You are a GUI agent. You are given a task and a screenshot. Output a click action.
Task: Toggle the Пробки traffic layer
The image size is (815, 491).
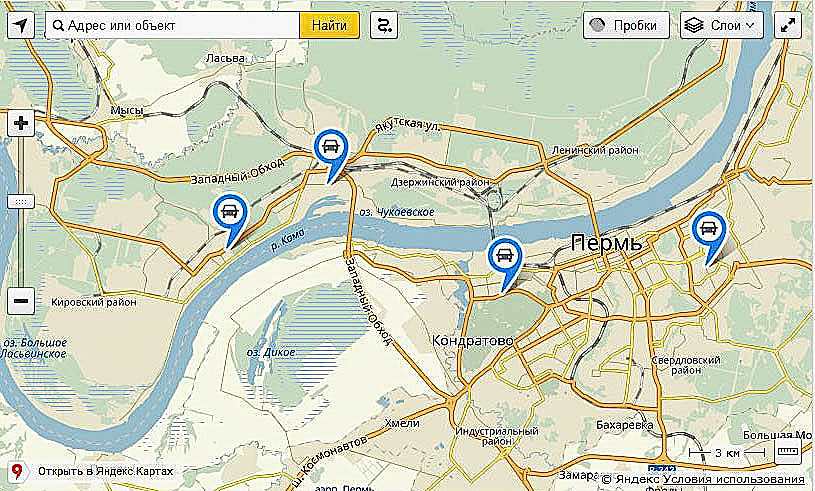pos(626,25)
